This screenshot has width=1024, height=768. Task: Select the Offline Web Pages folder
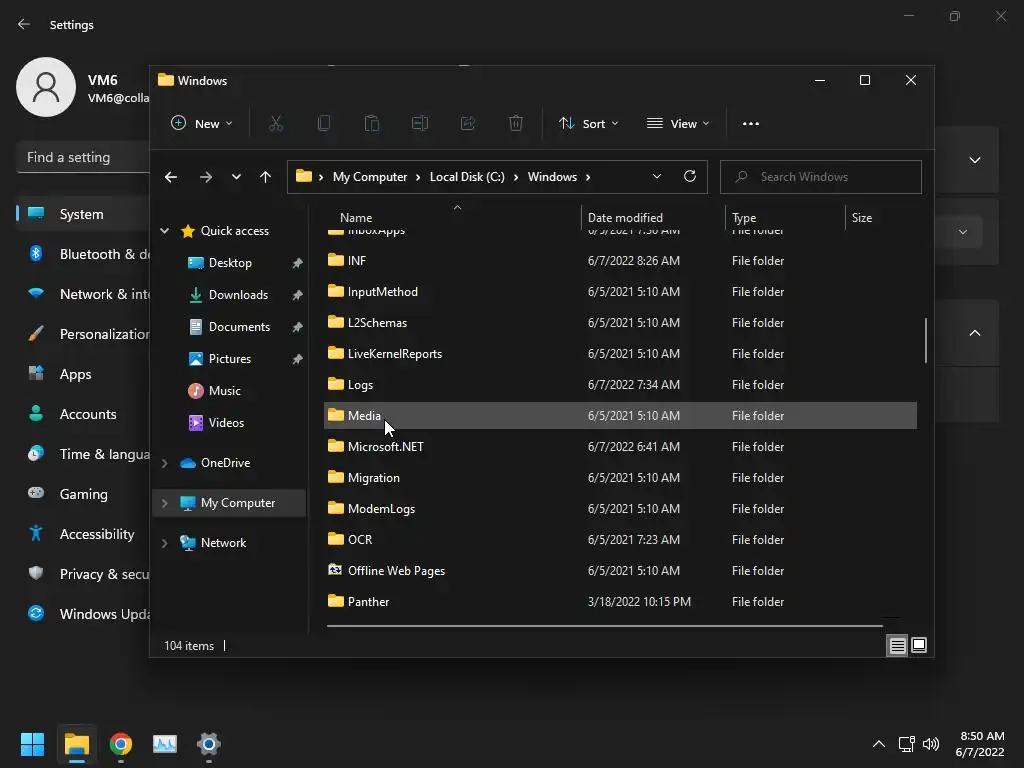click(x=620, y=571)
